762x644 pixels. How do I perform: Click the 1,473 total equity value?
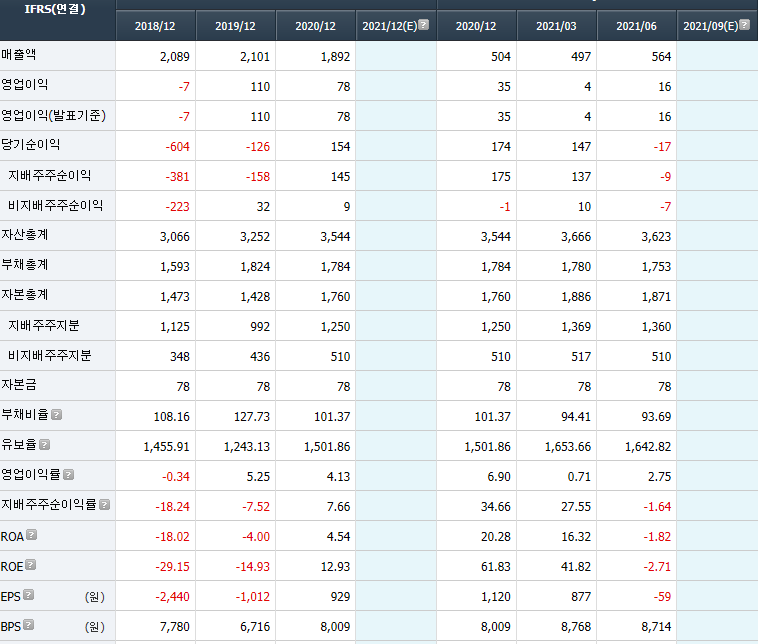[x=174, y=297]
